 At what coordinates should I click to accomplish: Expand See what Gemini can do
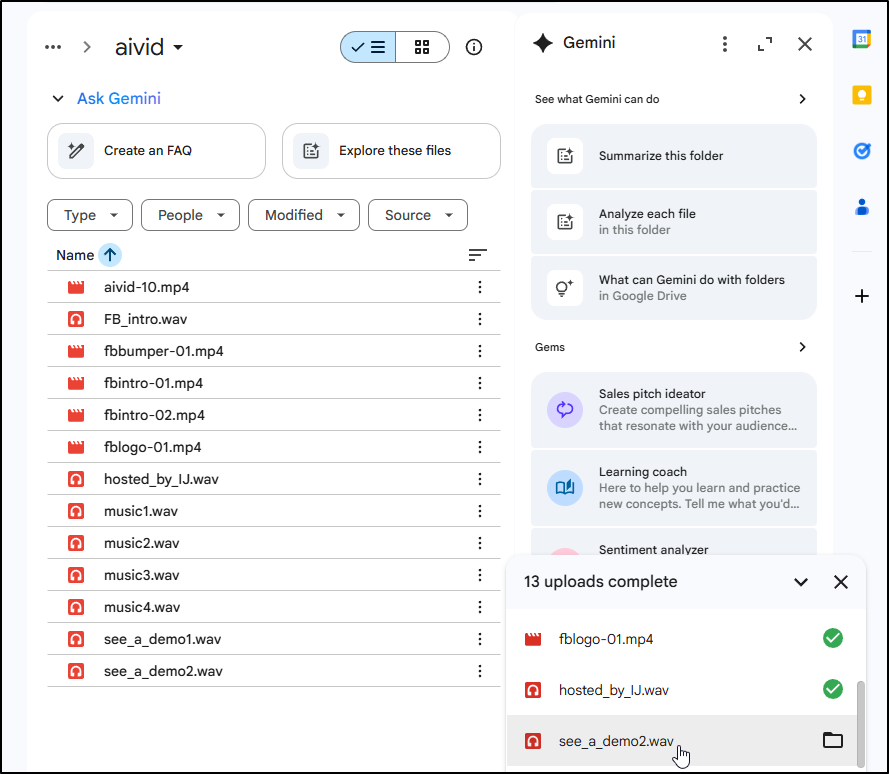pos(802,99)
